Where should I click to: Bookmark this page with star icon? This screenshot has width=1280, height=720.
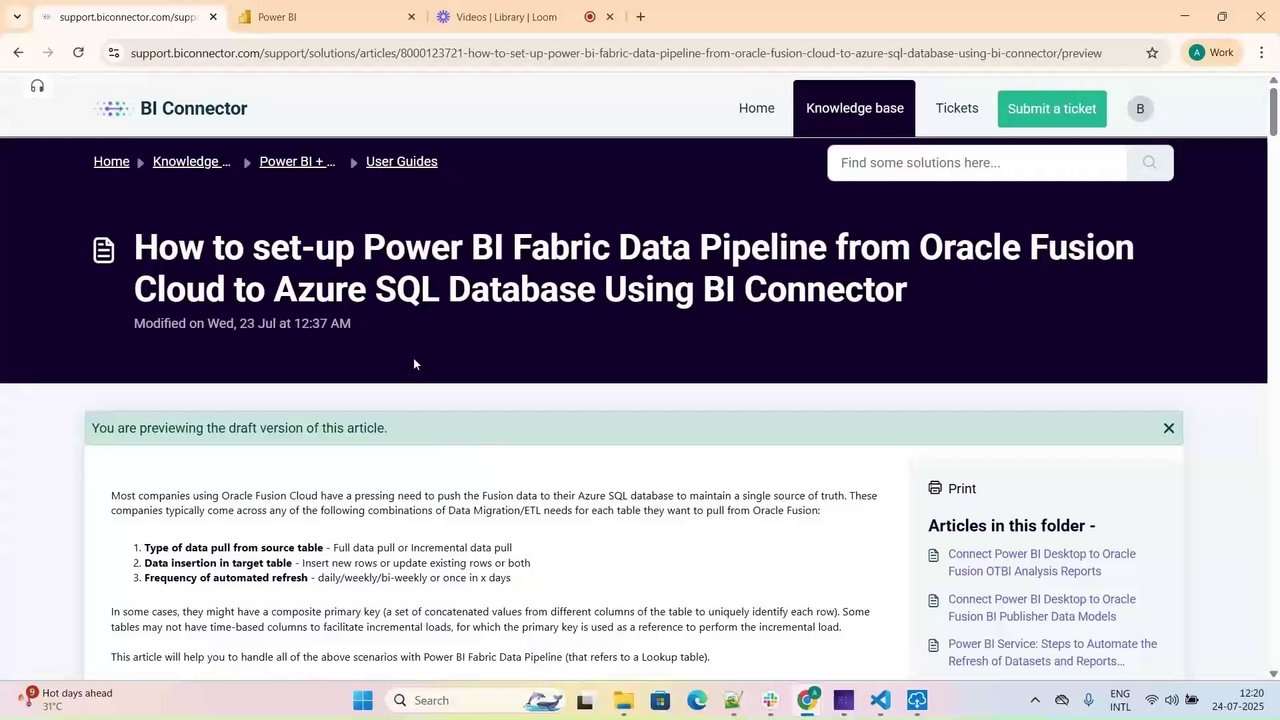(x=1152, y=53)
